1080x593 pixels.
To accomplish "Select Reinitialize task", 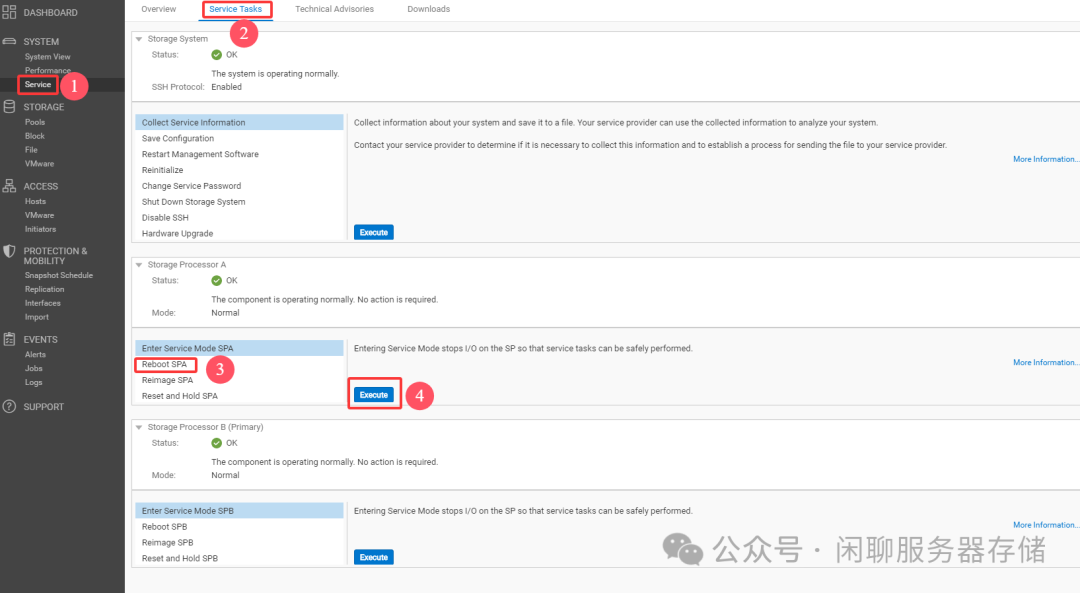I will tap(239, 170).
